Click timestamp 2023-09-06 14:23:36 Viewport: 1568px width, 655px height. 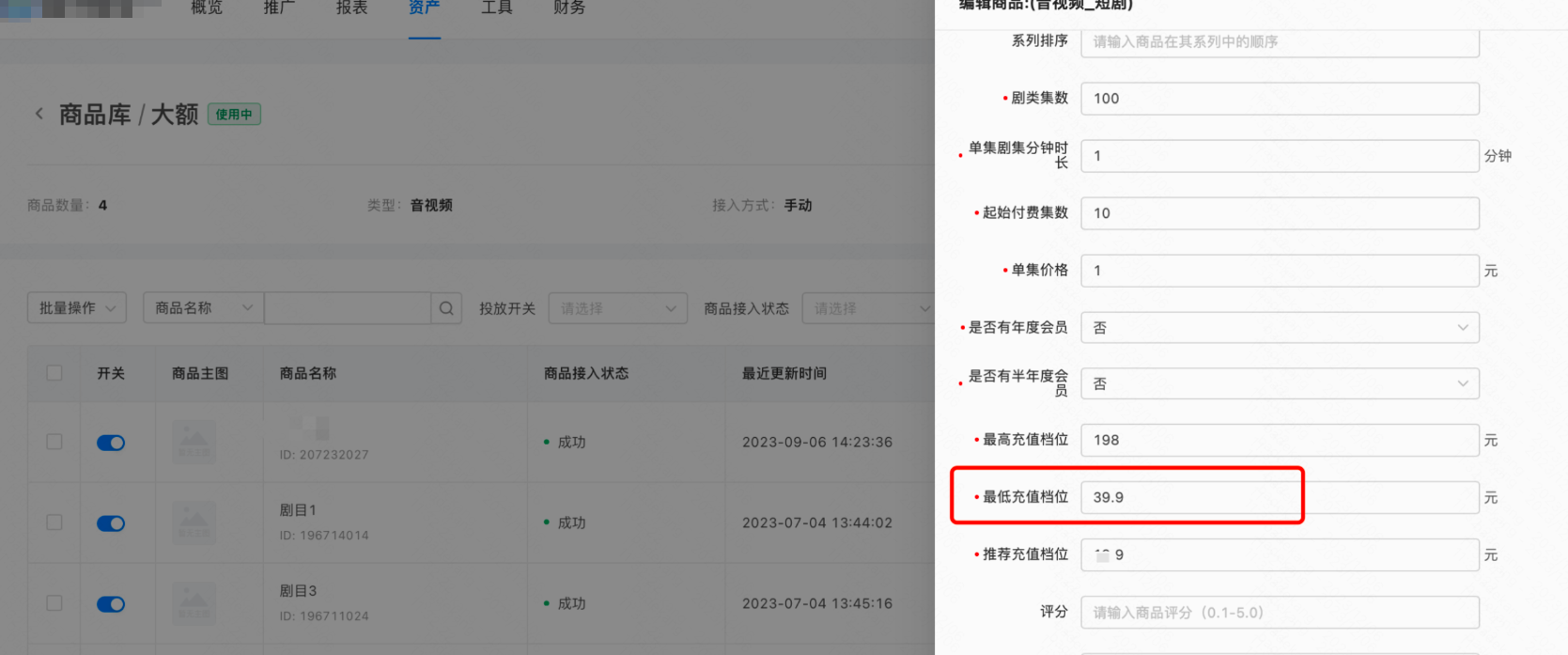tap(817, 442)
